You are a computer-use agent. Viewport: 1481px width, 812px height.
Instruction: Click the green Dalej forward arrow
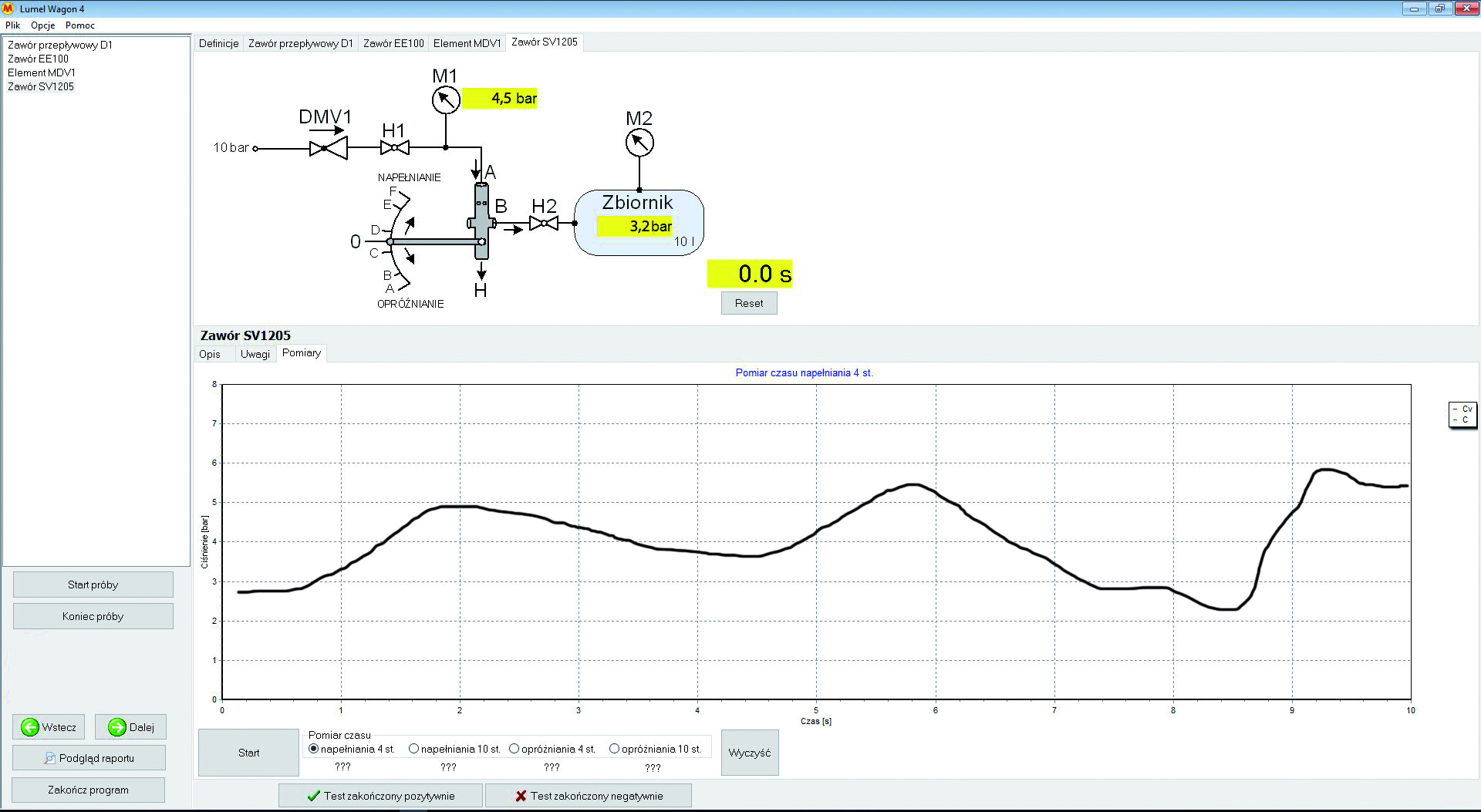[x=117, y=727]
